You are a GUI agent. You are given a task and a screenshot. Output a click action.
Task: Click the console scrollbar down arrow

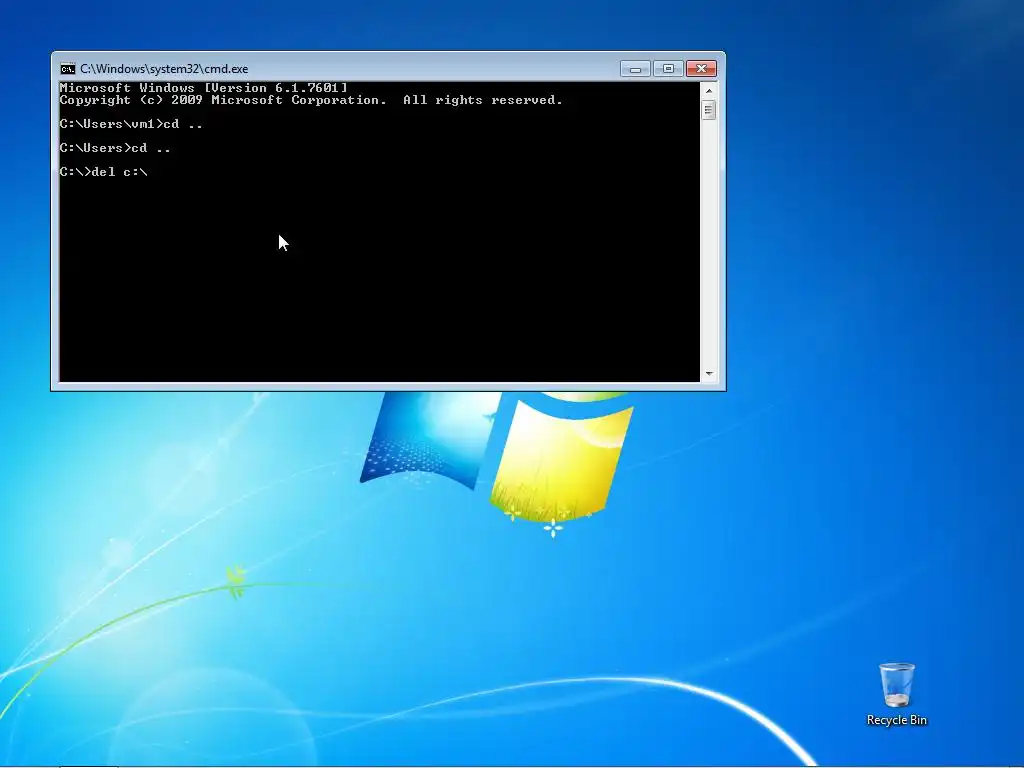pyautogui.click(x=709, y=374)
